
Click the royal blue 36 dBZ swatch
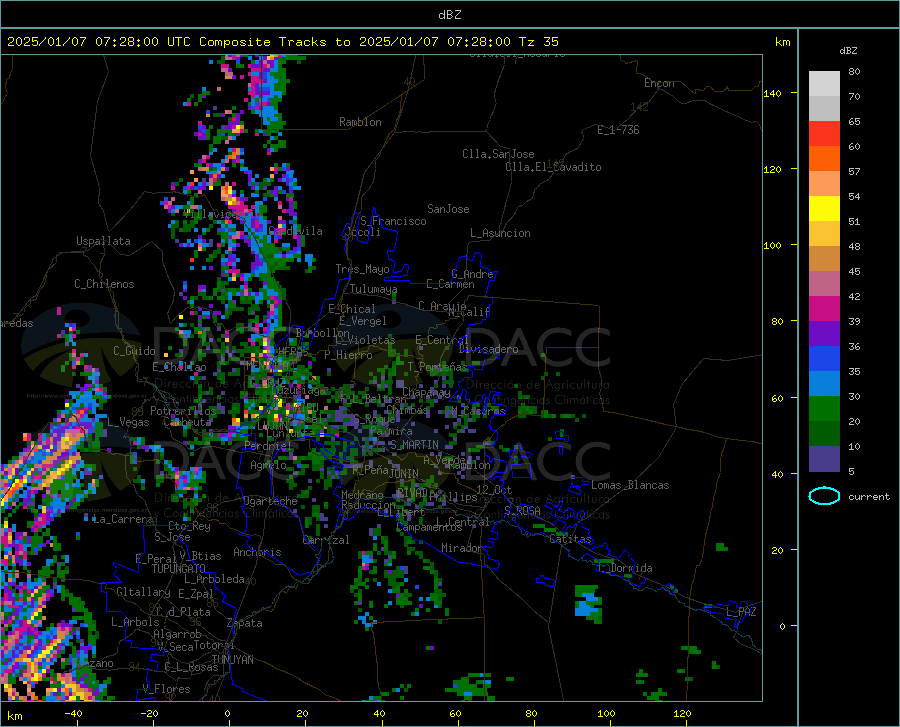tap(824, 359)
